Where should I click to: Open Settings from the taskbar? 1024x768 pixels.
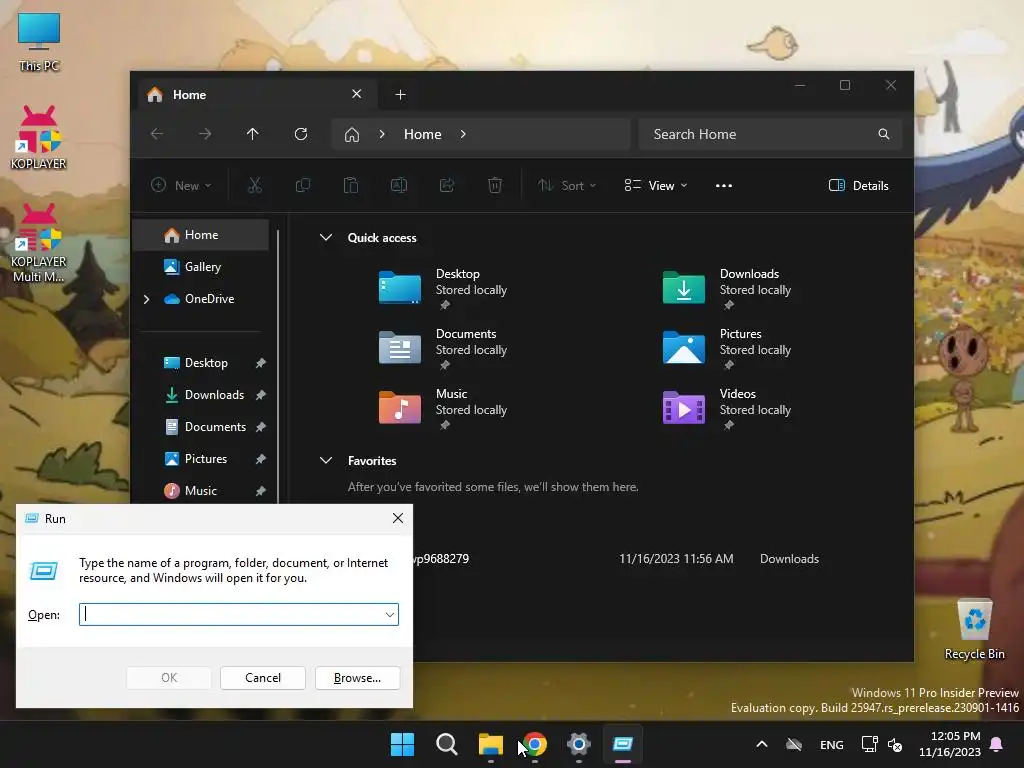[x=579, y=744]
